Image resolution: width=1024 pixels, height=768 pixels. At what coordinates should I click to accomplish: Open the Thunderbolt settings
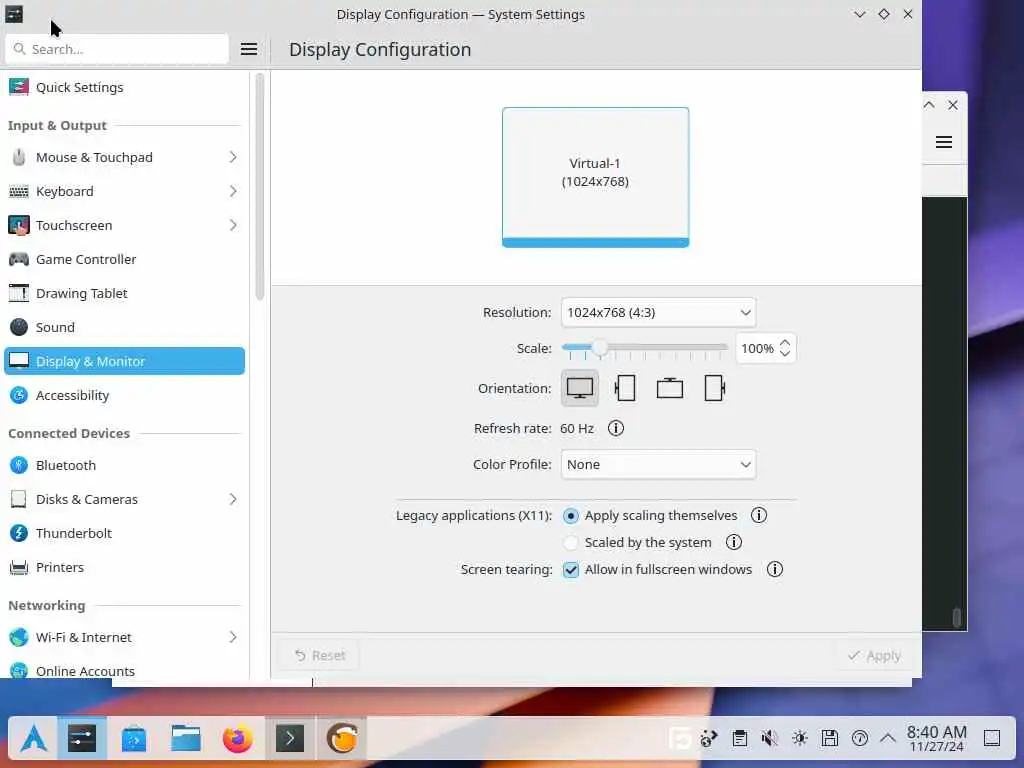(124, 533)
